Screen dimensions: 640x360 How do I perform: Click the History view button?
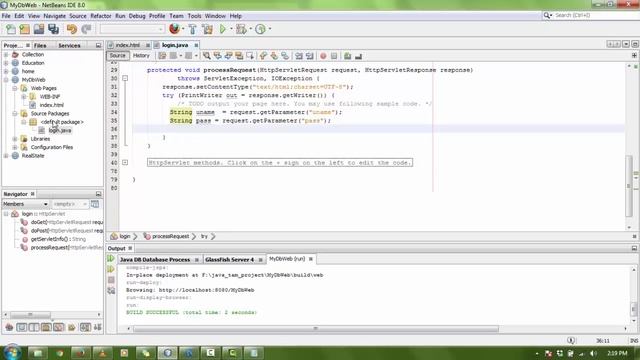pyautogui.click(x=141, y=56)
